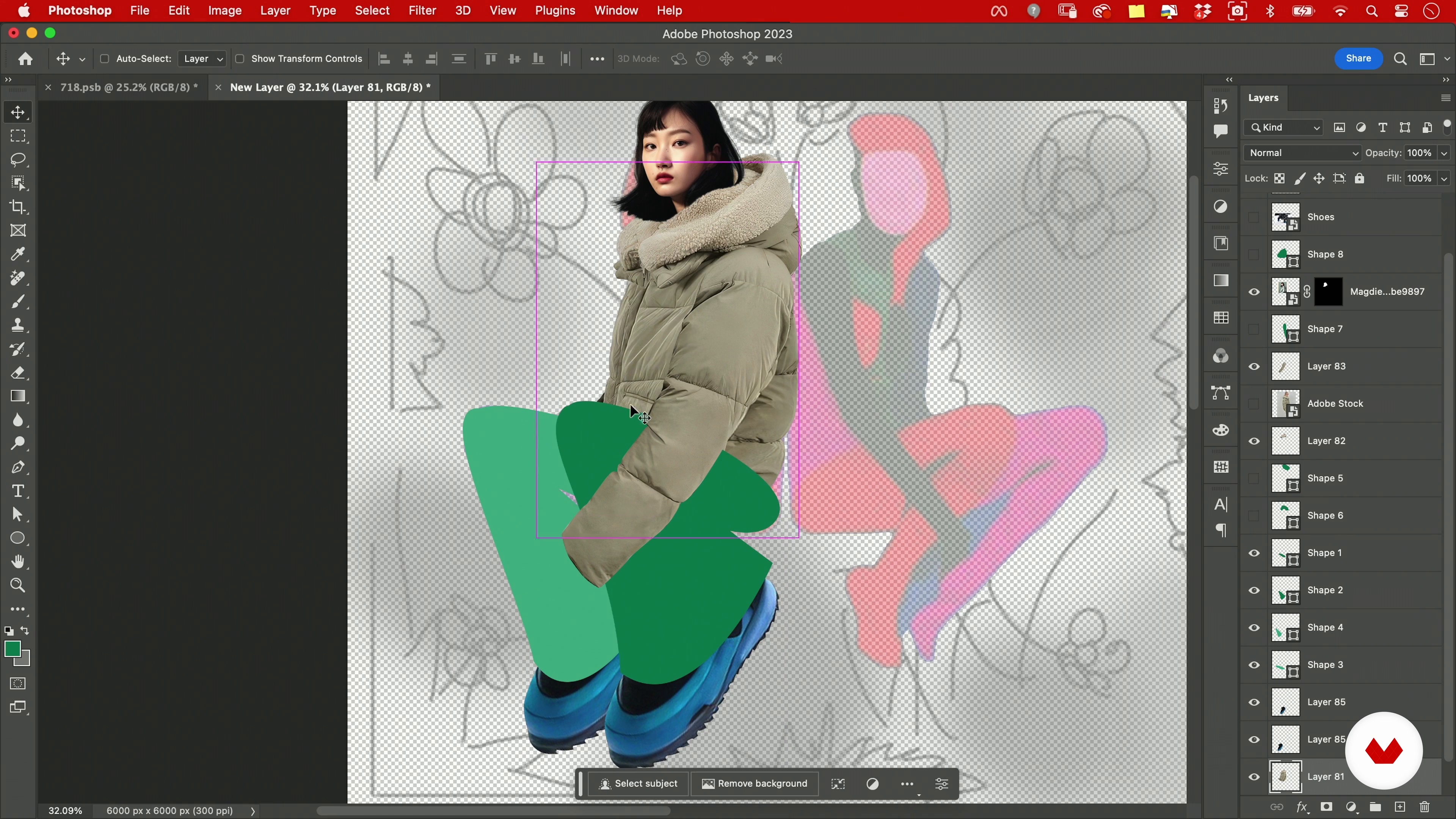Viewport: 1456px width, 819px height.
Task: Select the Clone Stamp tool
Action: 18,325
